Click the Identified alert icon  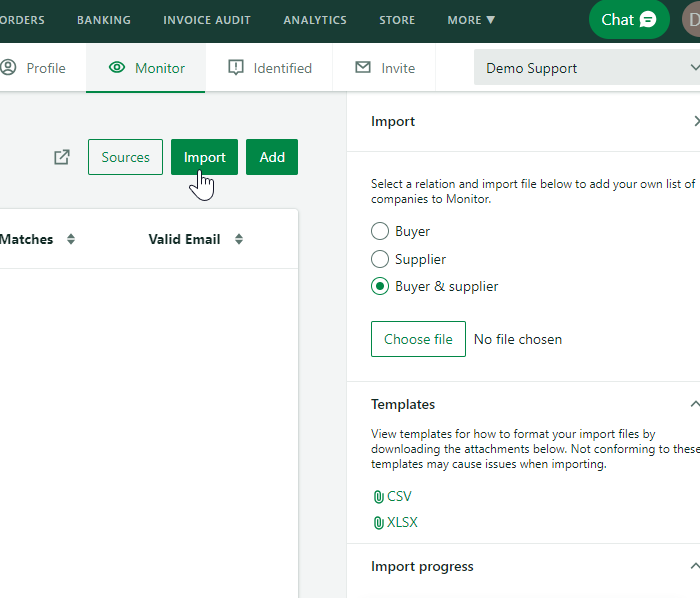click(x=236, y=68)
